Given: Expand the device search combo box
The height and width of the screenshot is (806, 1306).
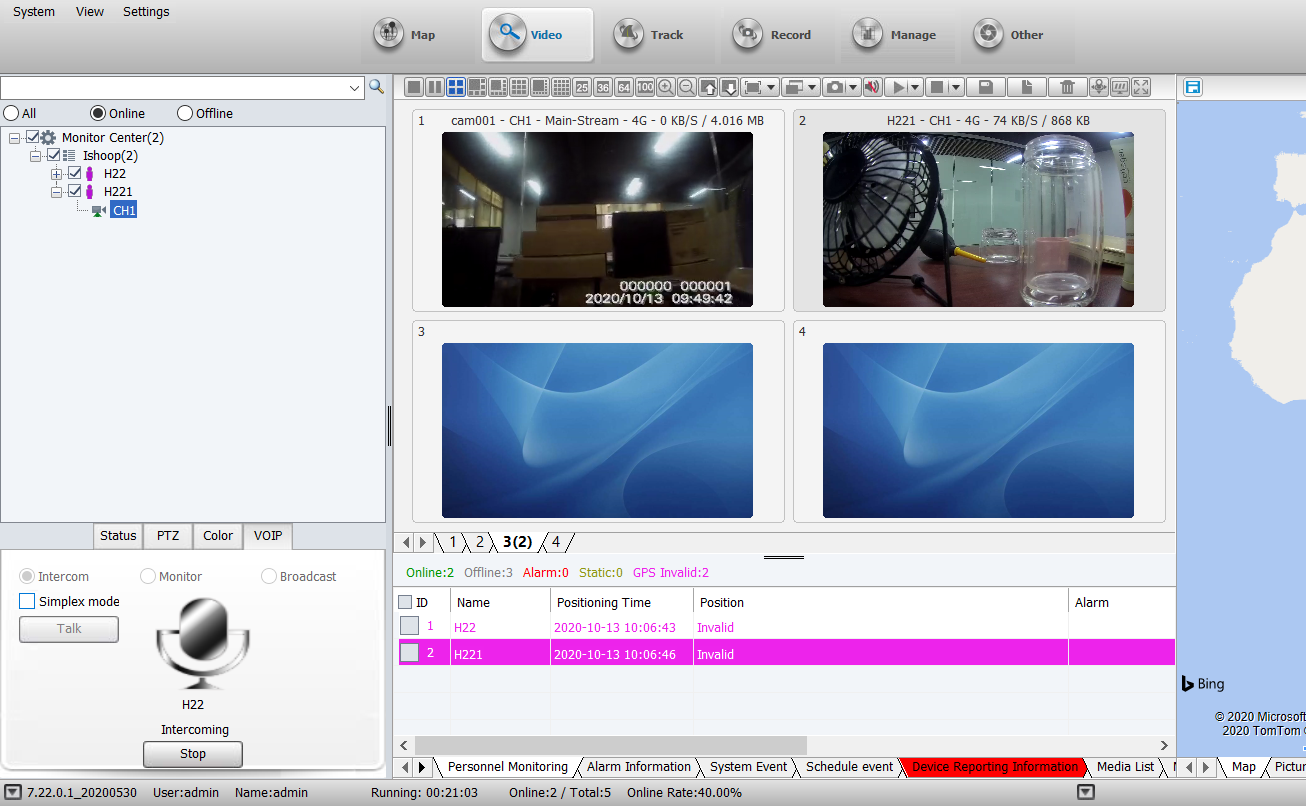Looking at the screenshot, I should coord(355,88).
